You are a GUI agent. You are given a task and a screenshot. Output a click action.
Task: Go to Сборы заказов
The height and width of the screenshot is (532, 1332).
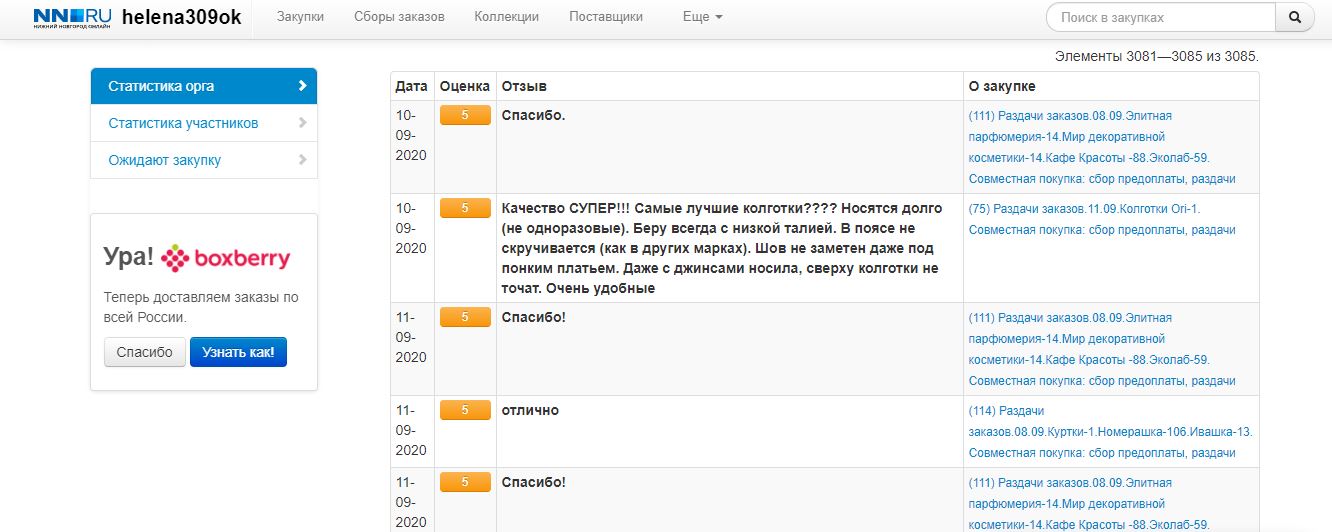399,17
